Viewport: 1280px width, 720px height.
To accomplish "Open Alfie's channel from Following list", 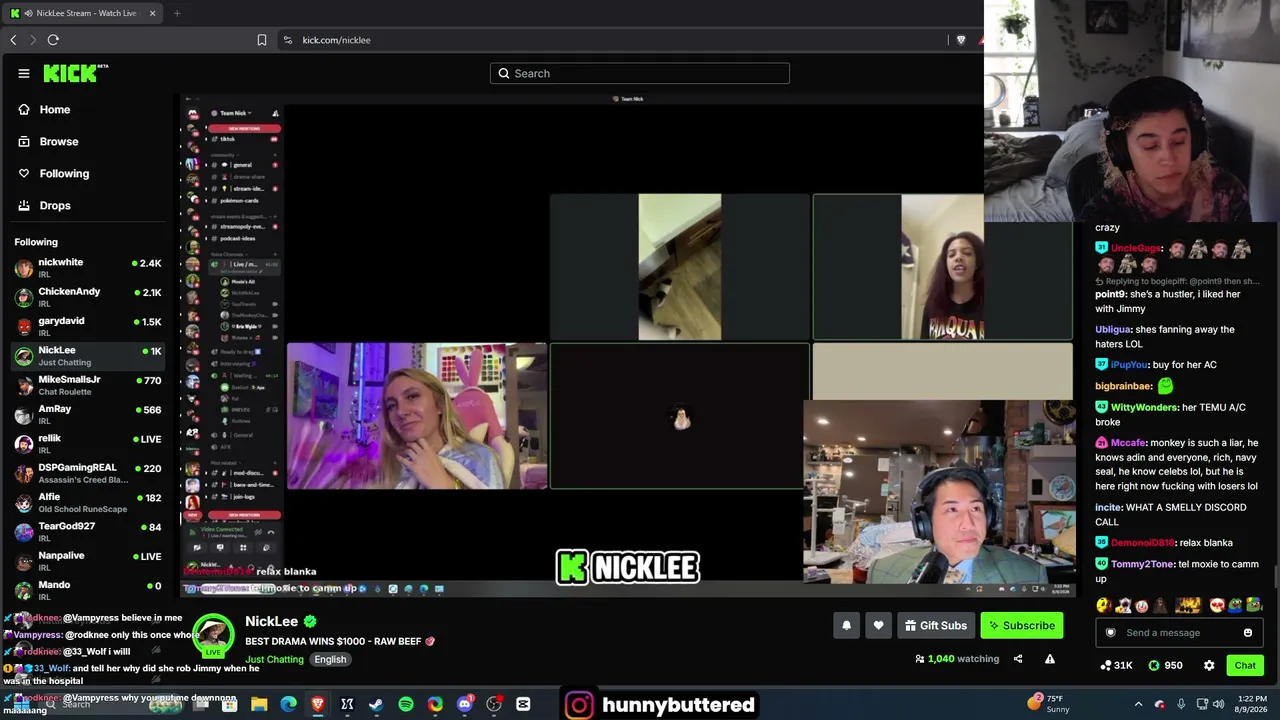I will pos(87,502).
